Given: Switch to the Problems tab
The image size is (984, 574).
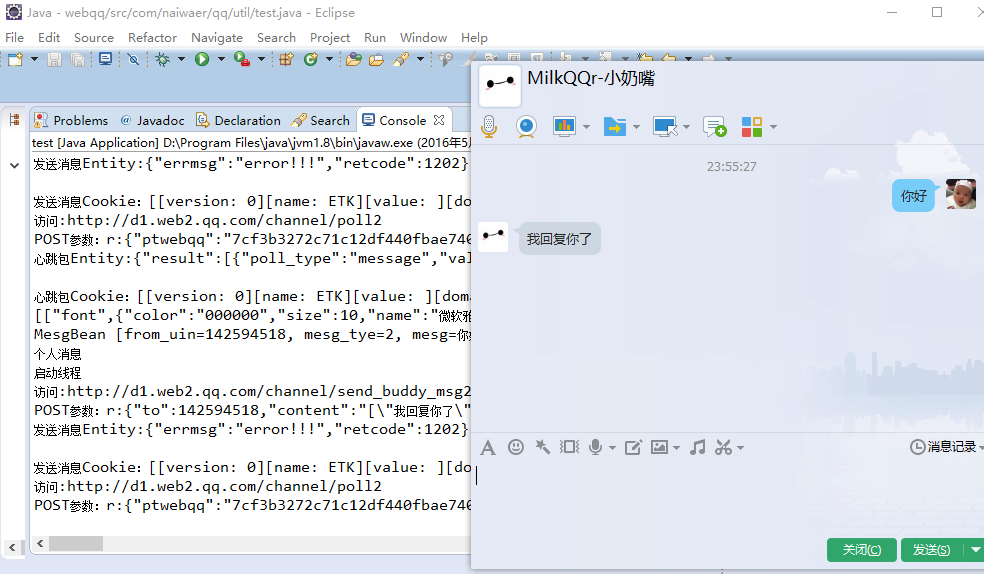Looking at the screenshot, I should (71, 120).
